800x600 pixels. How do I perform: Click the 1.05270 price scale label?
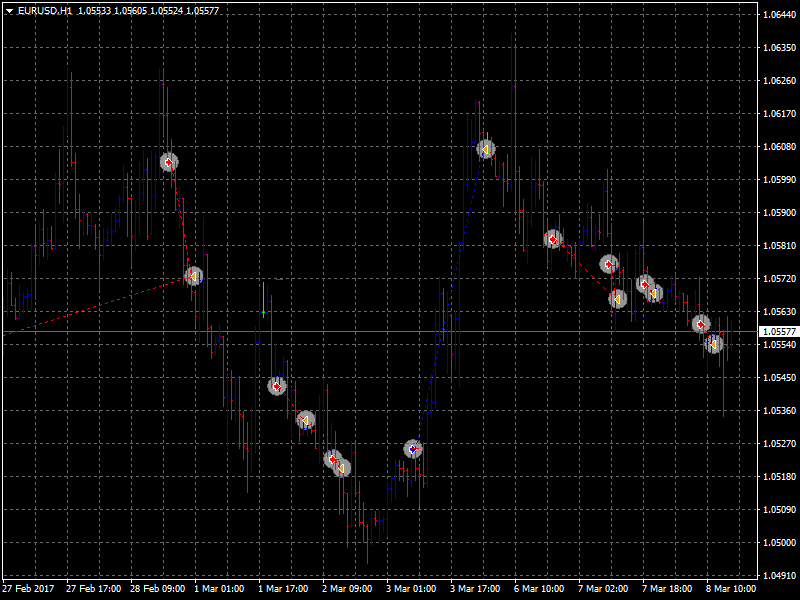point(779,443)
